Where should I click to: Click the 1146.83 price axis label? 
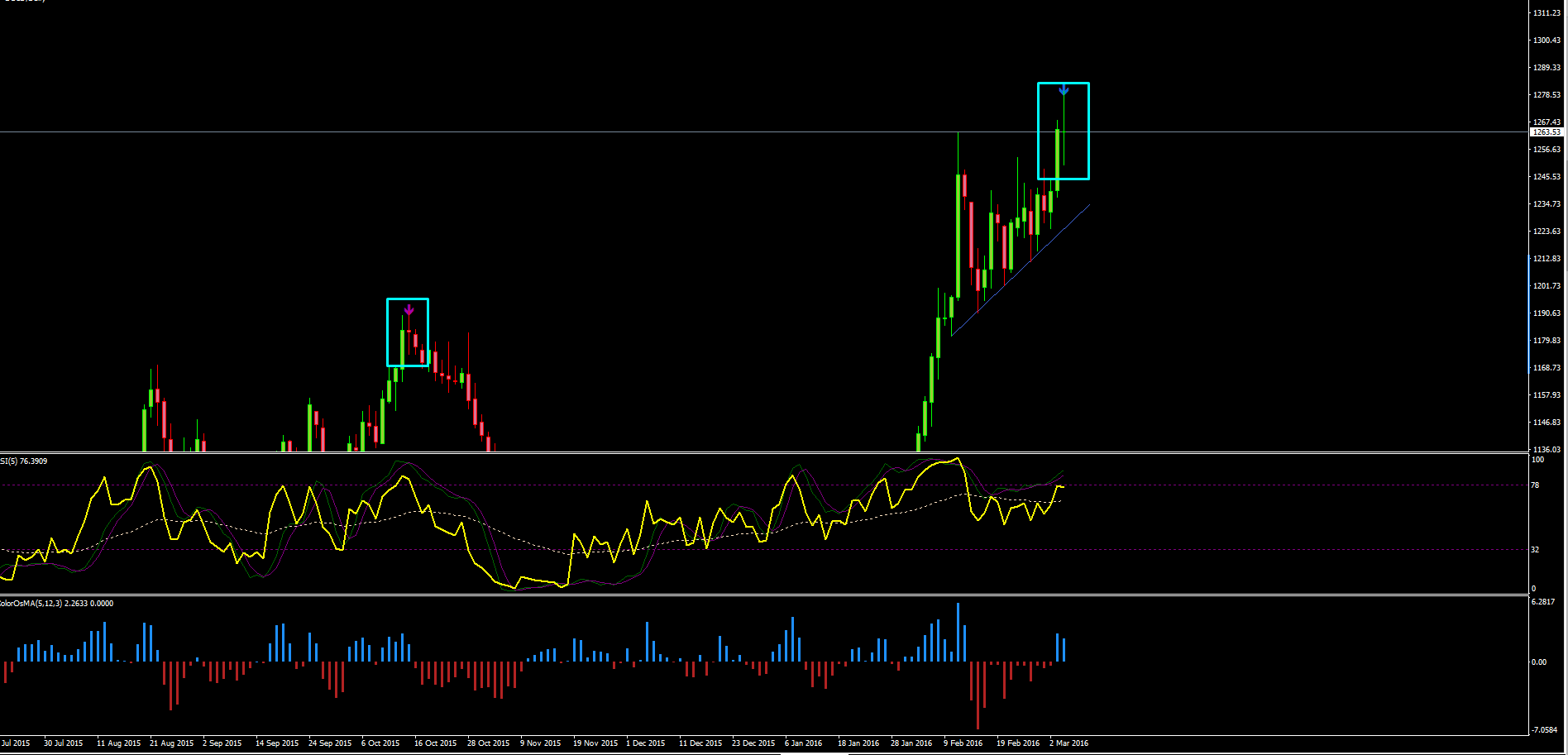(1546, 423)
